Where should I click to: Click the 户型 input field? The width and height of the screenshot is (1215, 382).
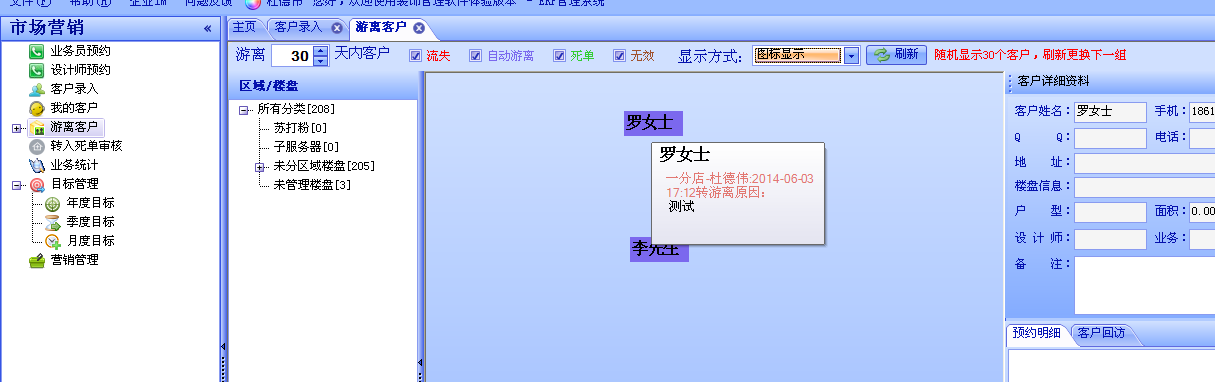pyautogui.click(x=1110, y=212)
